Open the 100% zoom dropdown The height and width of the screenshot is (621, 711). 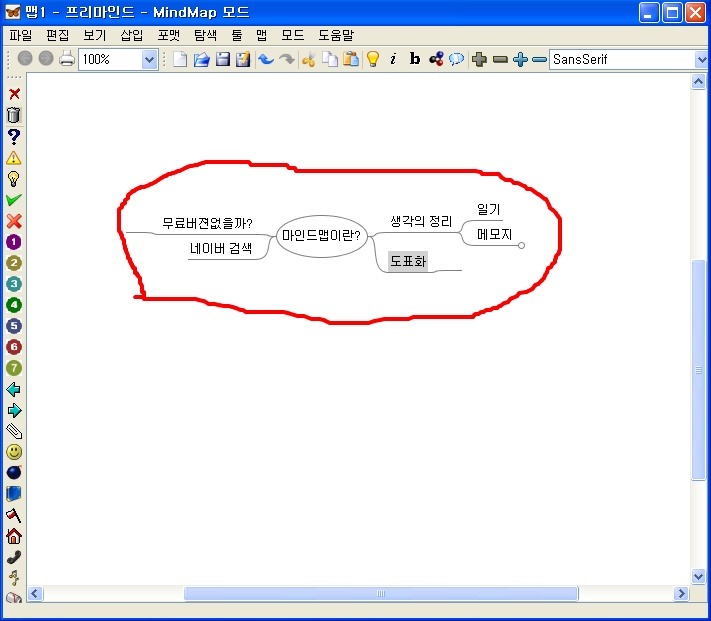point(150,59)
